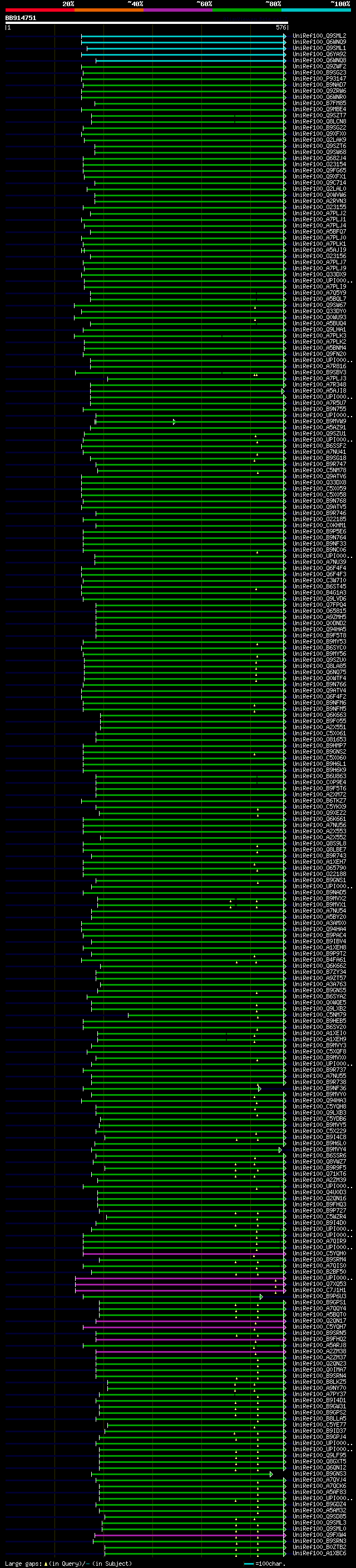The image size is (356, 1568).
Task: Click label UniRef100_A5BFQ7
Action: 319,231
